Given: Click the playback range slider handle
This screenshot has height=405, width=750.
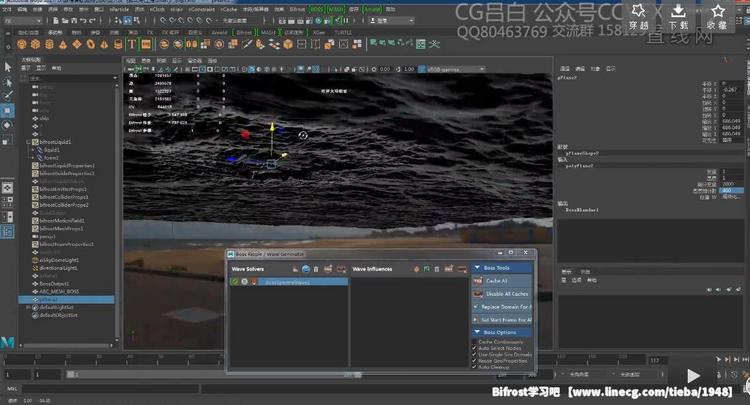Looking at the screenshot, I should tap(71, 374).
